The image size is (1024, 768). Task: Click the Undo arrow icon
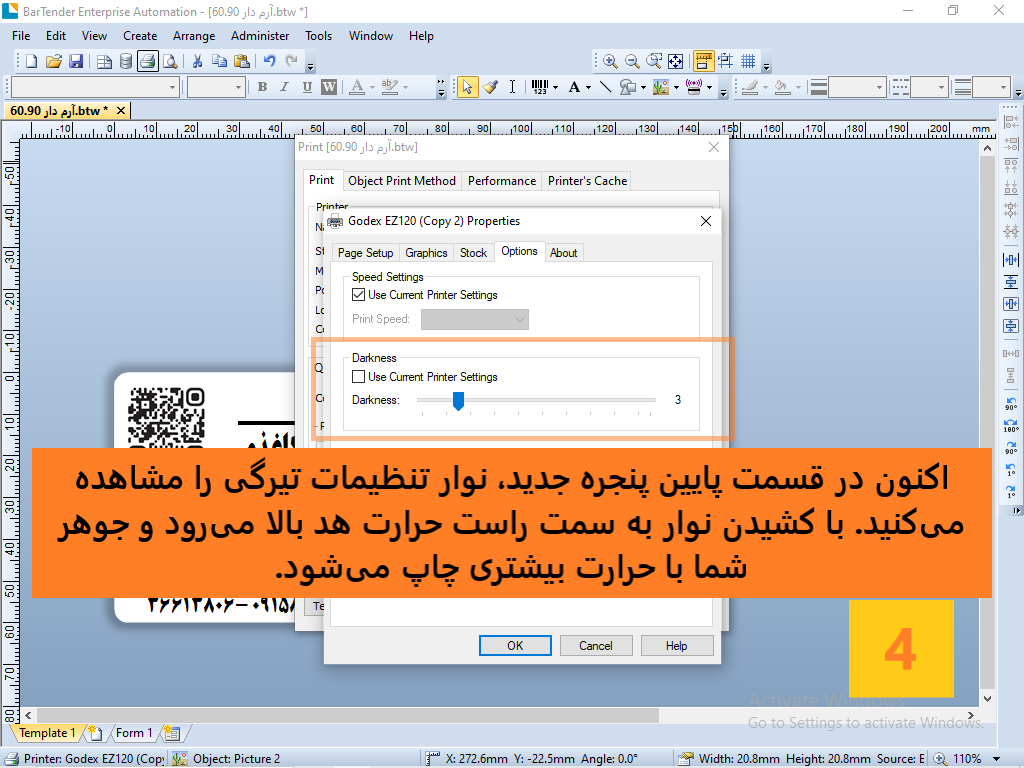pyautogui.click(x=269, y=61)
